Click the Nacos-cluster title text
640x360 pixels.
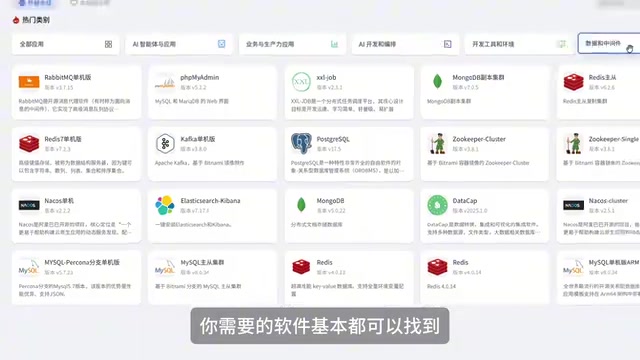[608, 201]
